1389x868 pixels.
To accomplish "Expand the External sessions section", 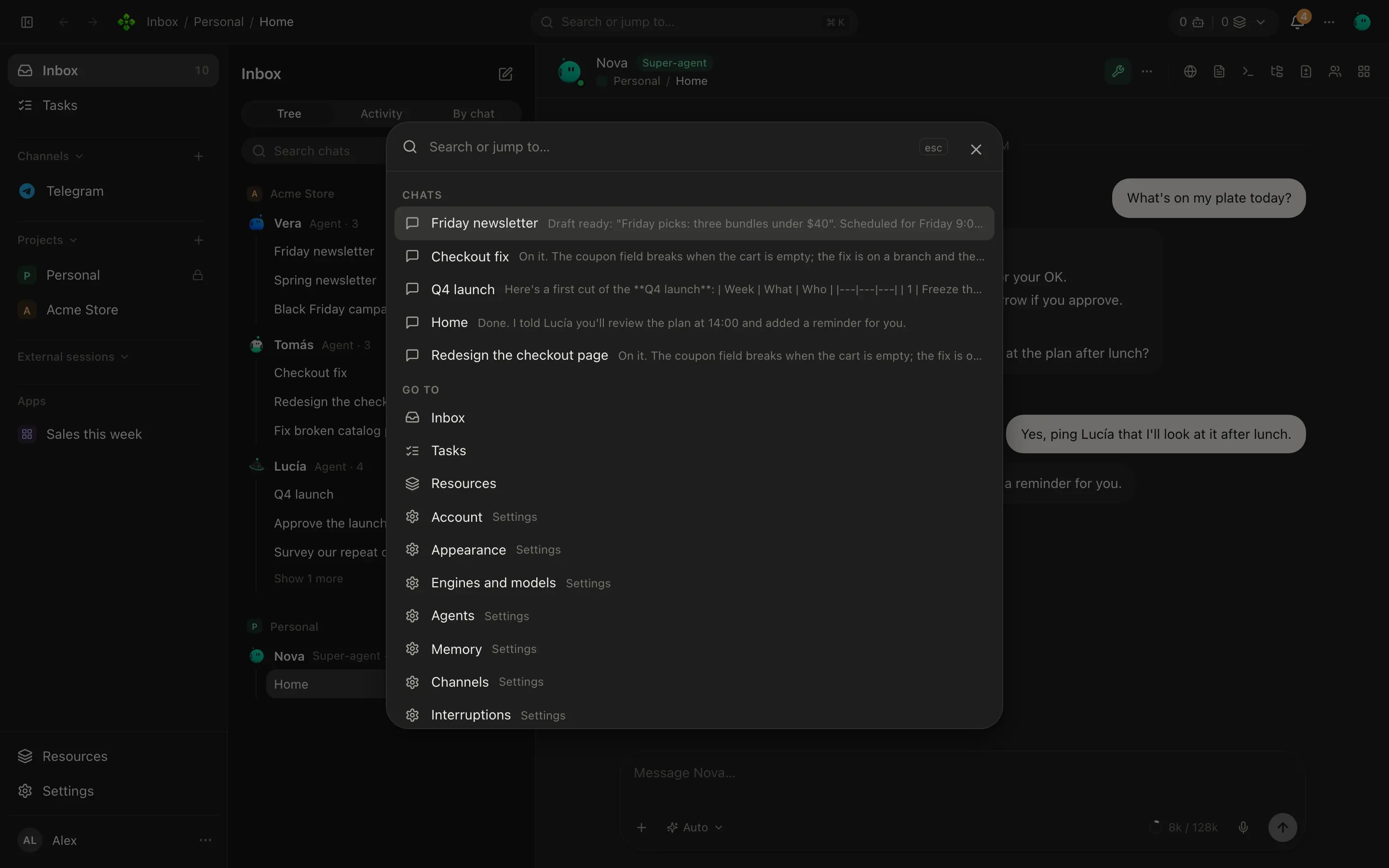I will (72, 356).
